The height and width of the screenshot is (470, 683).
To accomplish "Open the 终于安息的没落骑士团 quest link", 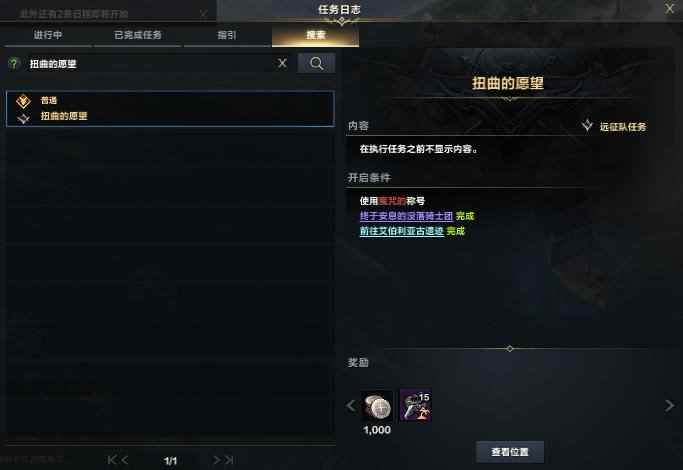I will 406,216.
